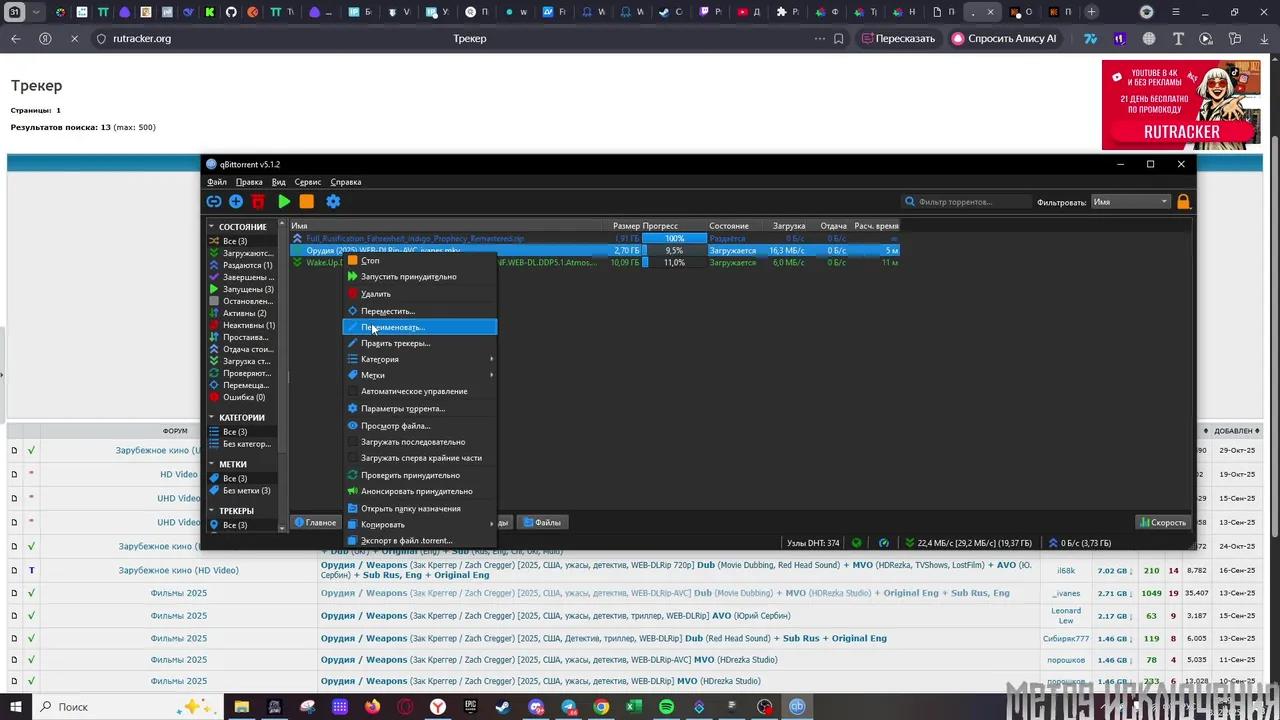Screen dimensions: 1280x720
Task: Toggle 'Загружать последовательно' checkbox
Action: pyautogui.click(x=420, y=442)
